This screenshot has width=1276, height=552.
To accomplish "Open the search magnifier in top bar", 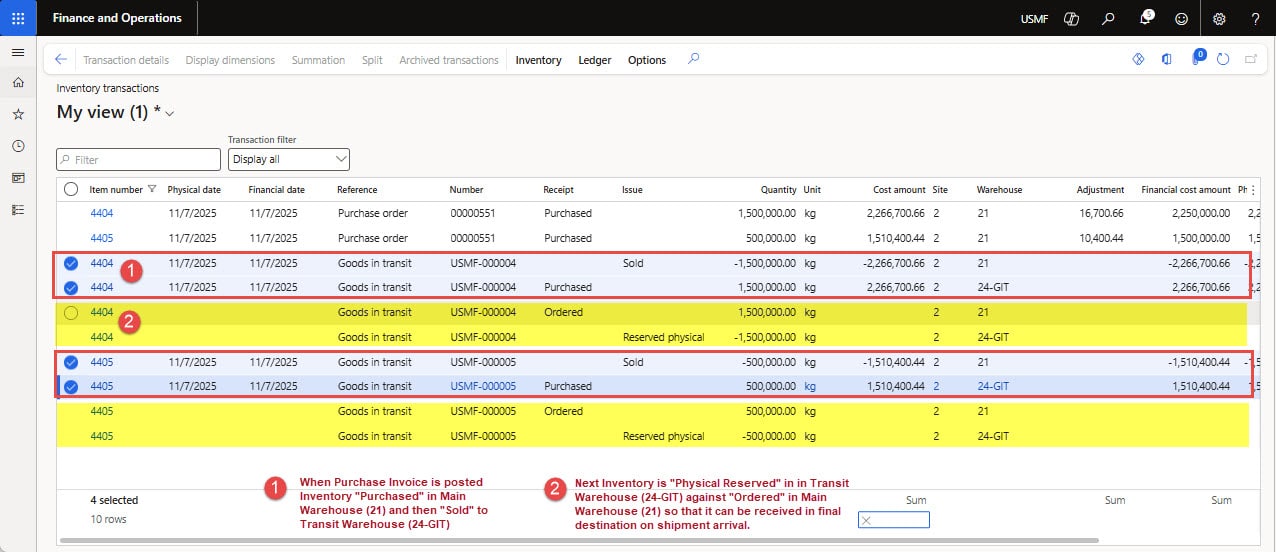I will (x=1108, y=18).
